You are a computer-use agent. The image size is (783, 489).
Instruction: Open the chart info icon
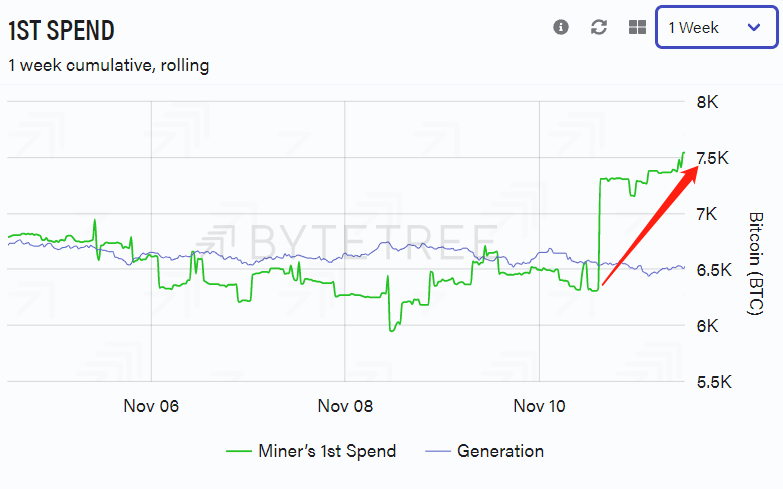pyautogui.click(x=561, y=27)
